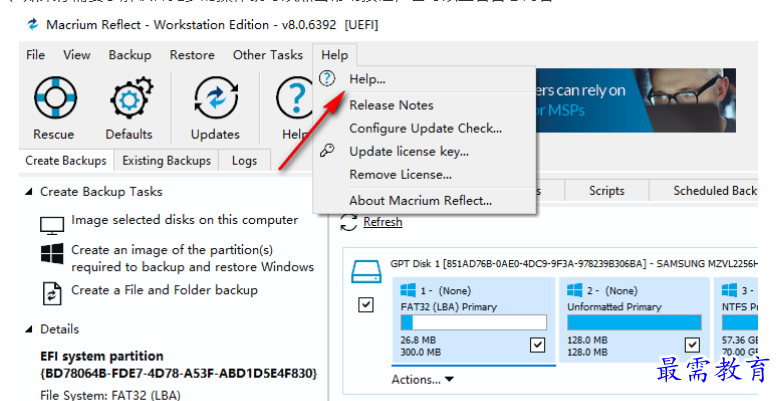Image resolution: width=778 pixels, height=401 pixels.
Task: Open the Actions... dropdown
Action: point(422,380)
